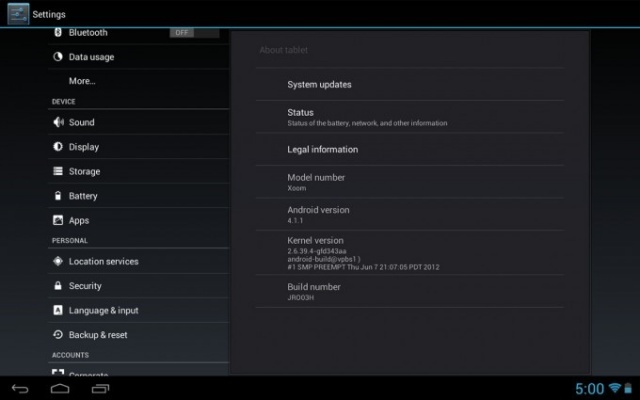Image resolution: width=640 pixels, height=400 pixels.
Task: Toggle the Bluetooth OFF switch
Action: (193, 32)
